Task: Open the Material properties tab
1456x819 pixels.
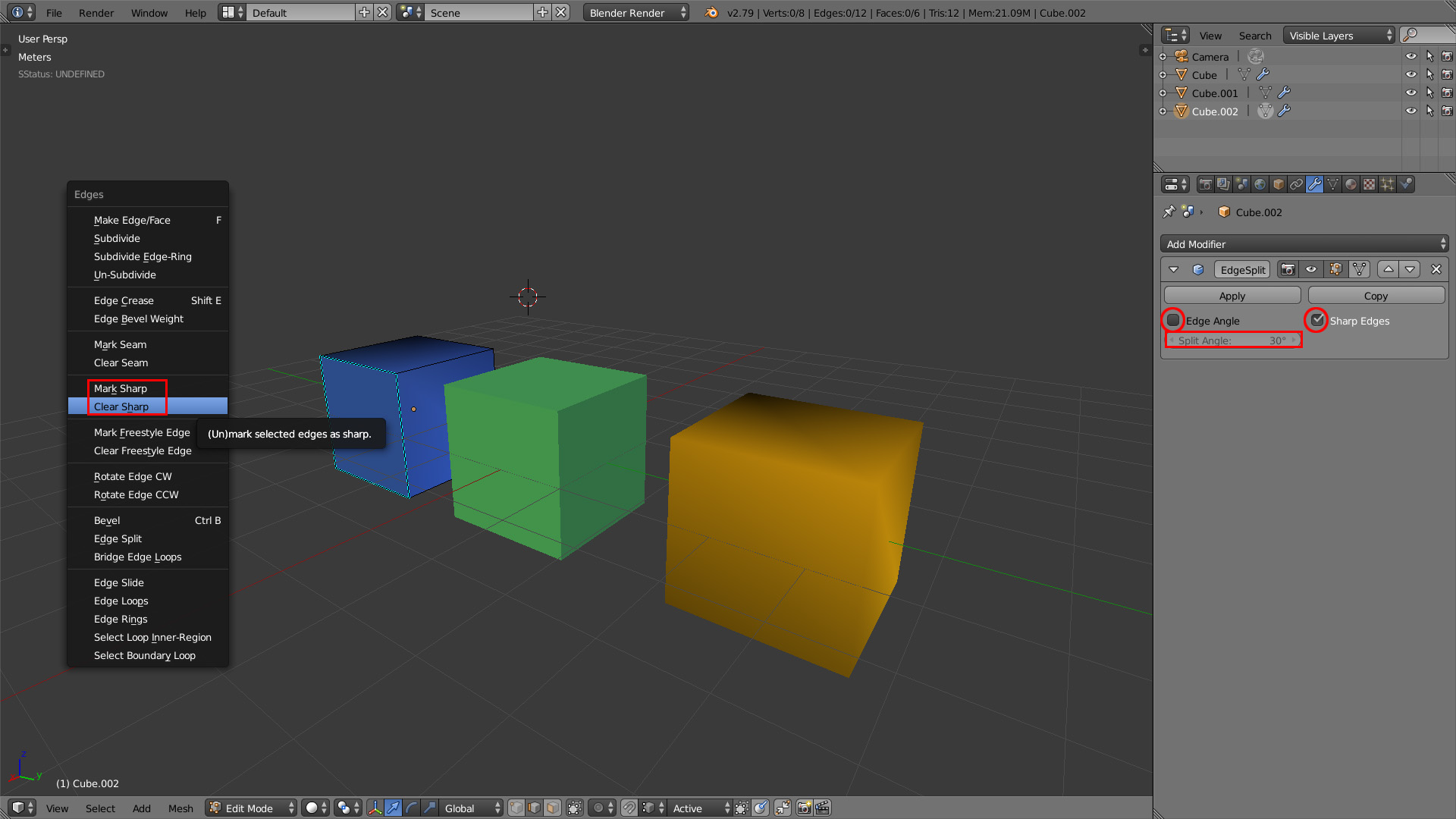Action: (x=1351, y=184)
